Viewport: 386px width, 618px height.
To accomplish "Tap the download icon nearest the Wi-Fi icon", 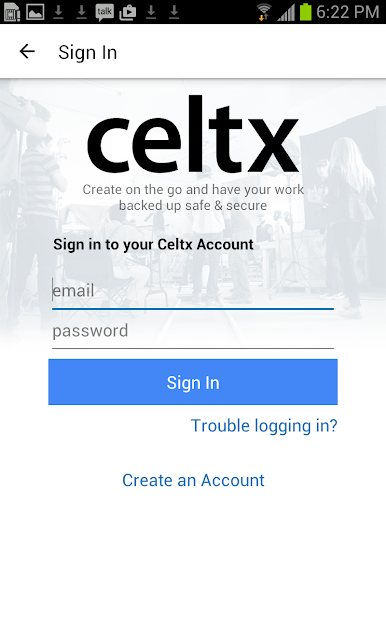I will 174,13.
